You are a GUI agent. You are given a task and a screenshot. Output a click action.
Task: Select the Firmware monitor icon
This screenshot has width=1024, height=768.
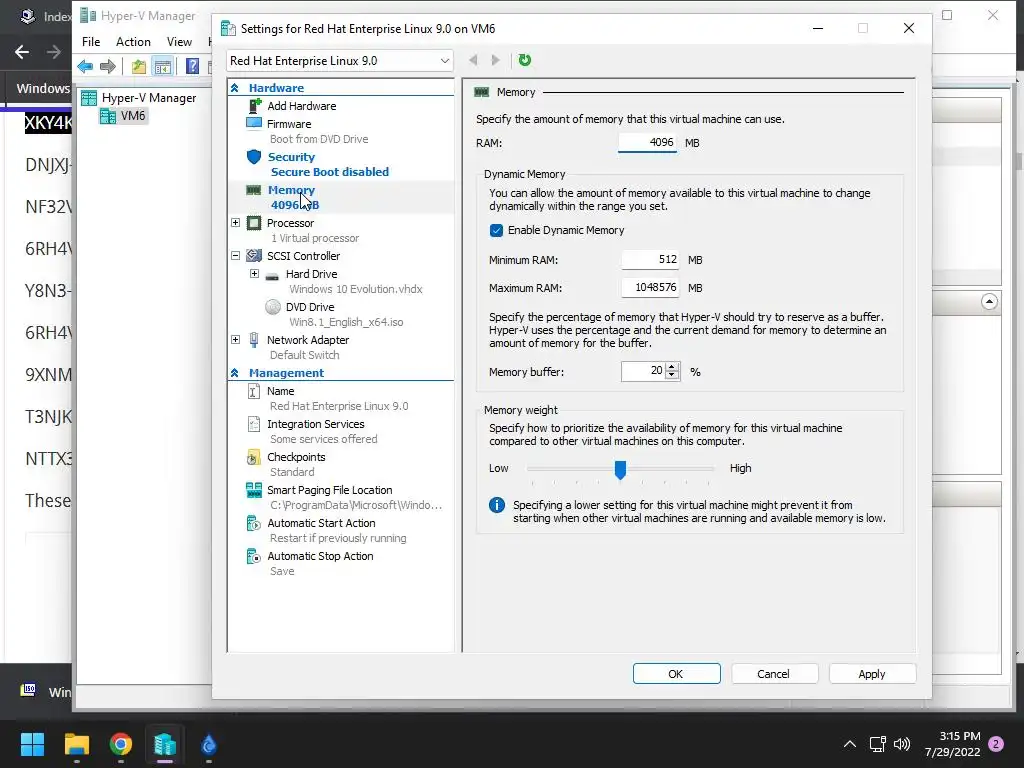(x=254, y=123)
